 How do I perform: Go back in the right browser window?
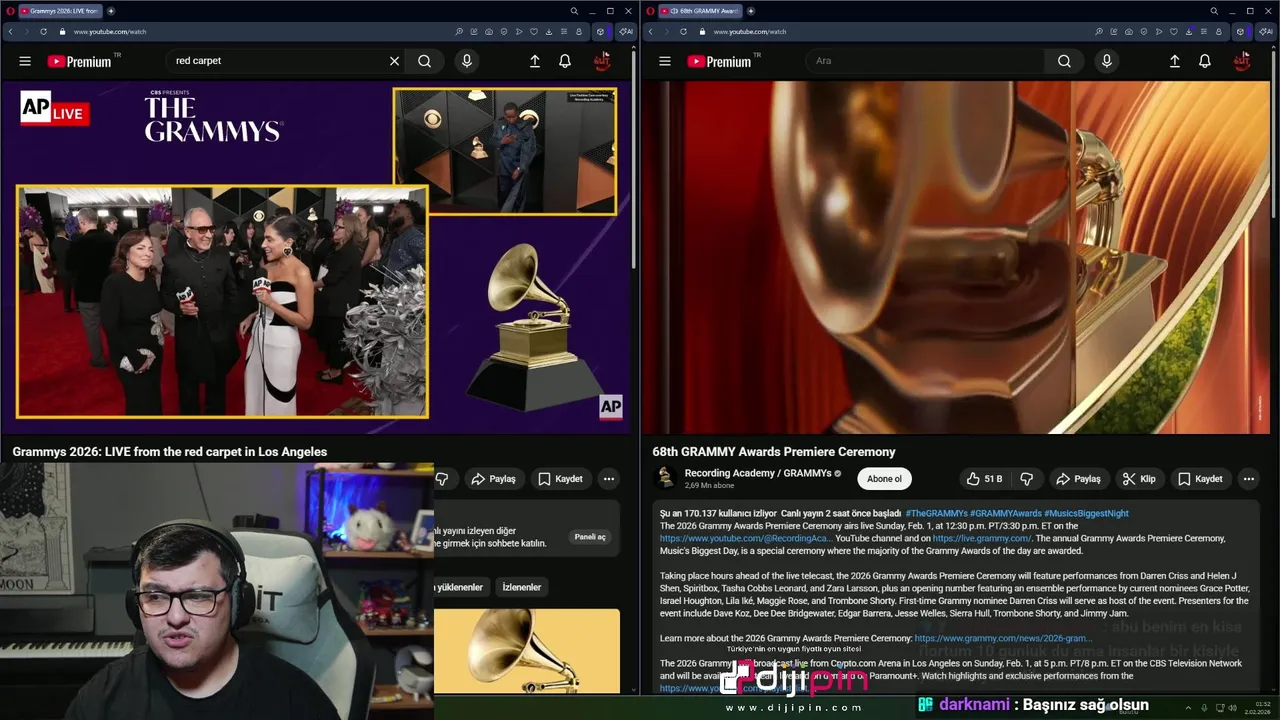pyautogui.click(x=651, y=32)
